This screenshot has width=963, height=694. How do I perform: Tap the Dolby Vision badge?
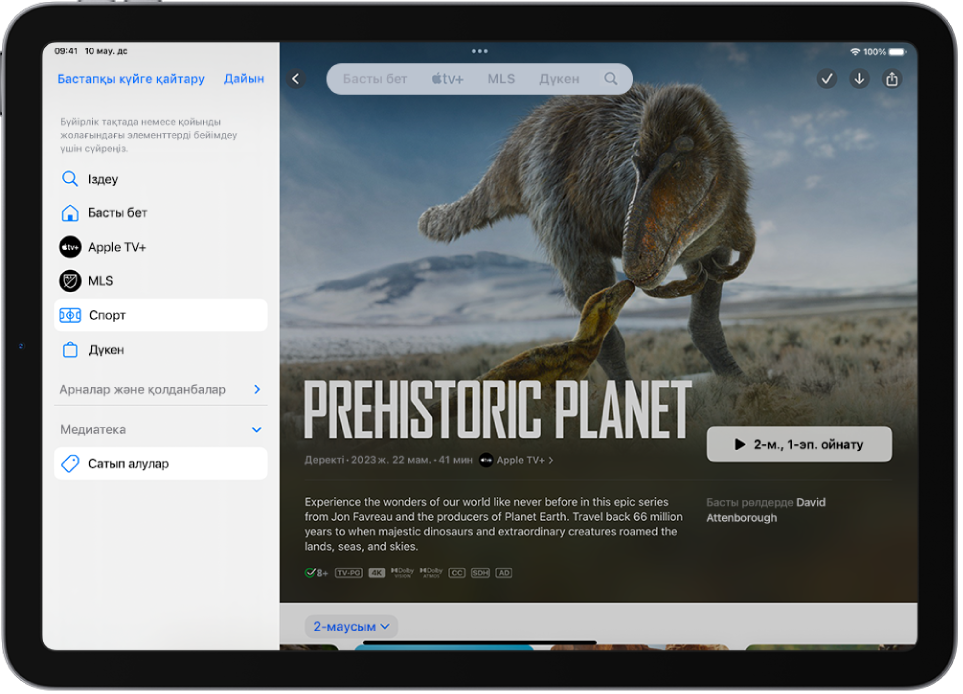point(402,573)
